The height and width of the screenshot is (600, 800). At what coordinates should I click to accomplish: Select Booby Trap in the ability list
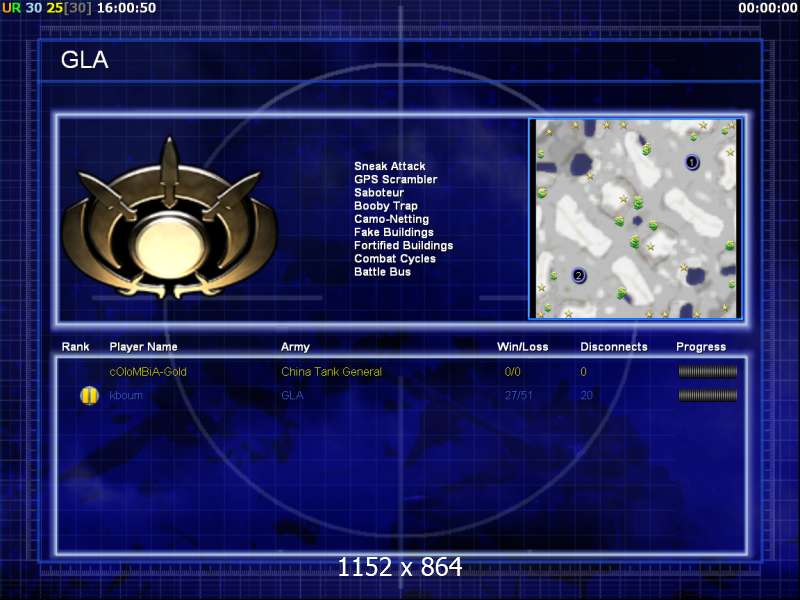tap(386, 206)
